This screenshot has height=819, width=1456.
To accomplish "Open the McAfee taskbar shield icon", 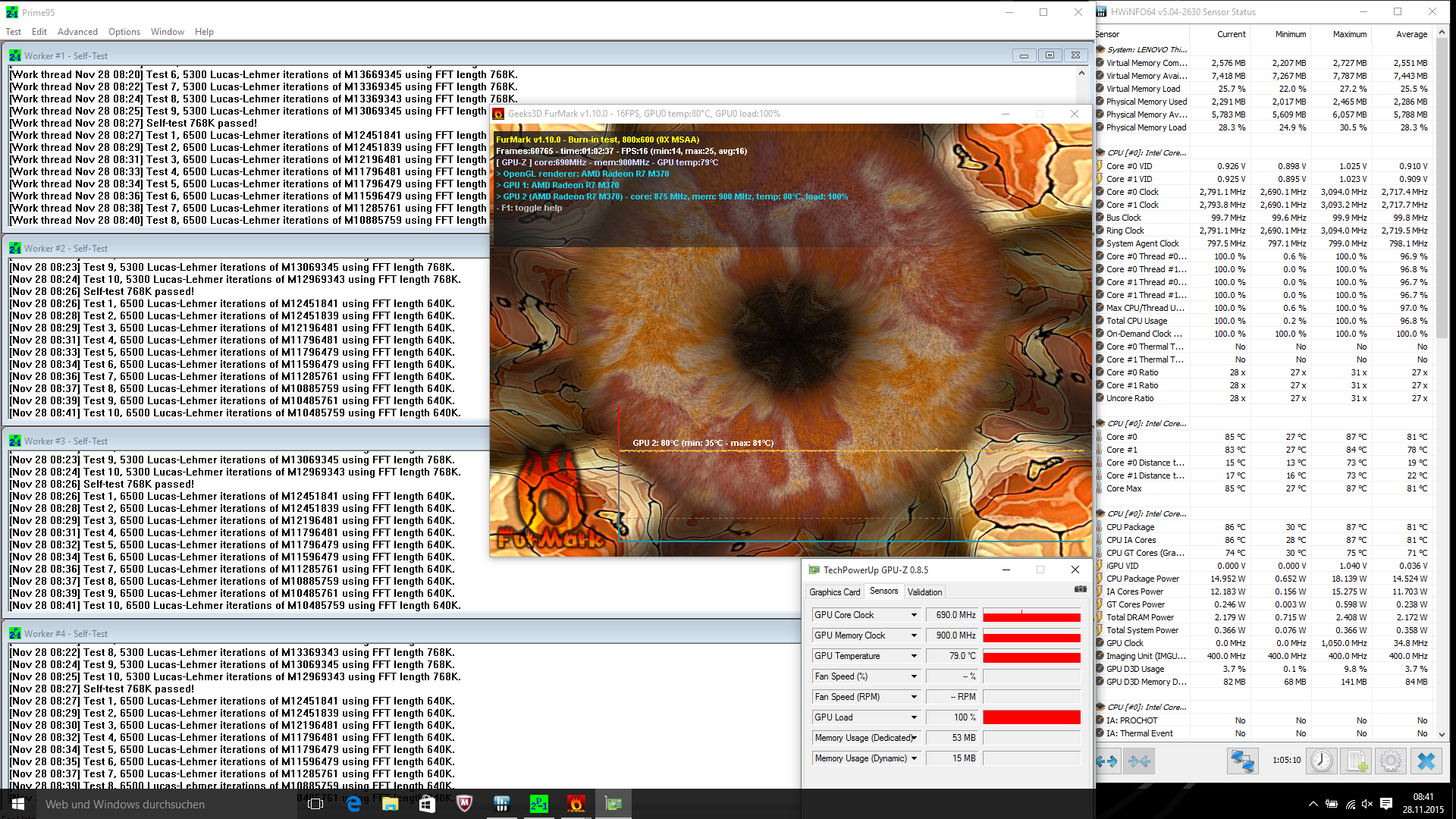I will (465, 804).
